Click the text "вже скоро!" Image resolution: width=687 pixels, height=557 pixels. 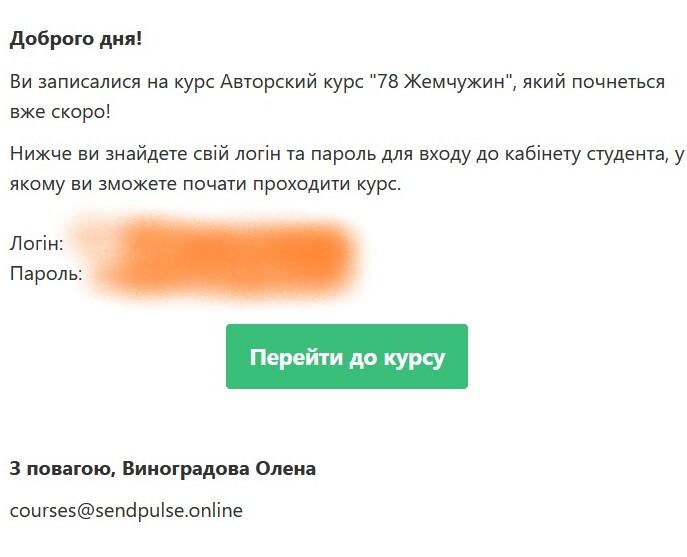(60, 111)
